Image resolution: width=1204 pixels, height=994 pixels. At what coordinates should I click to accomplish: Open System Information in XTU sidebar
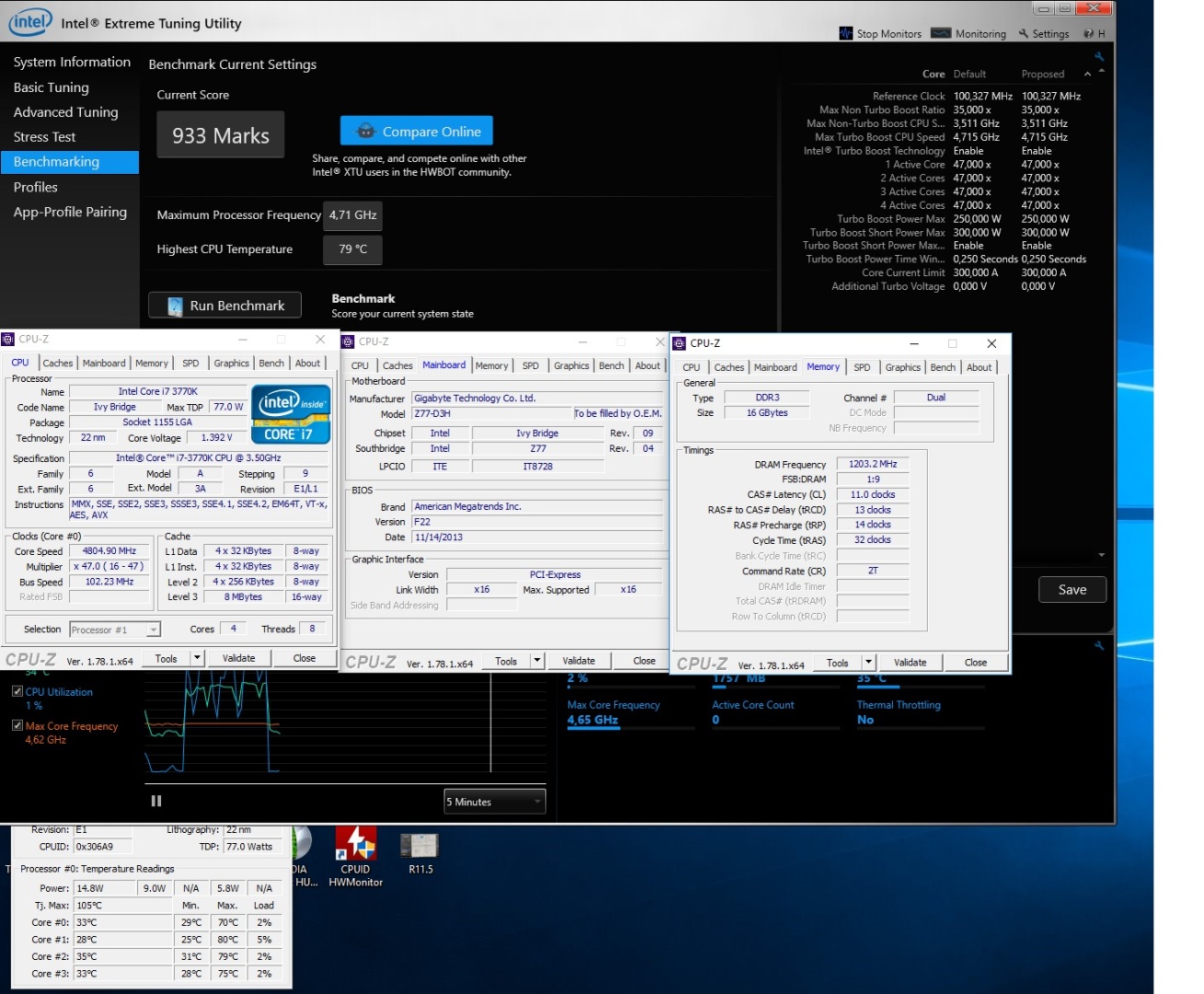[x=72, y=62]
